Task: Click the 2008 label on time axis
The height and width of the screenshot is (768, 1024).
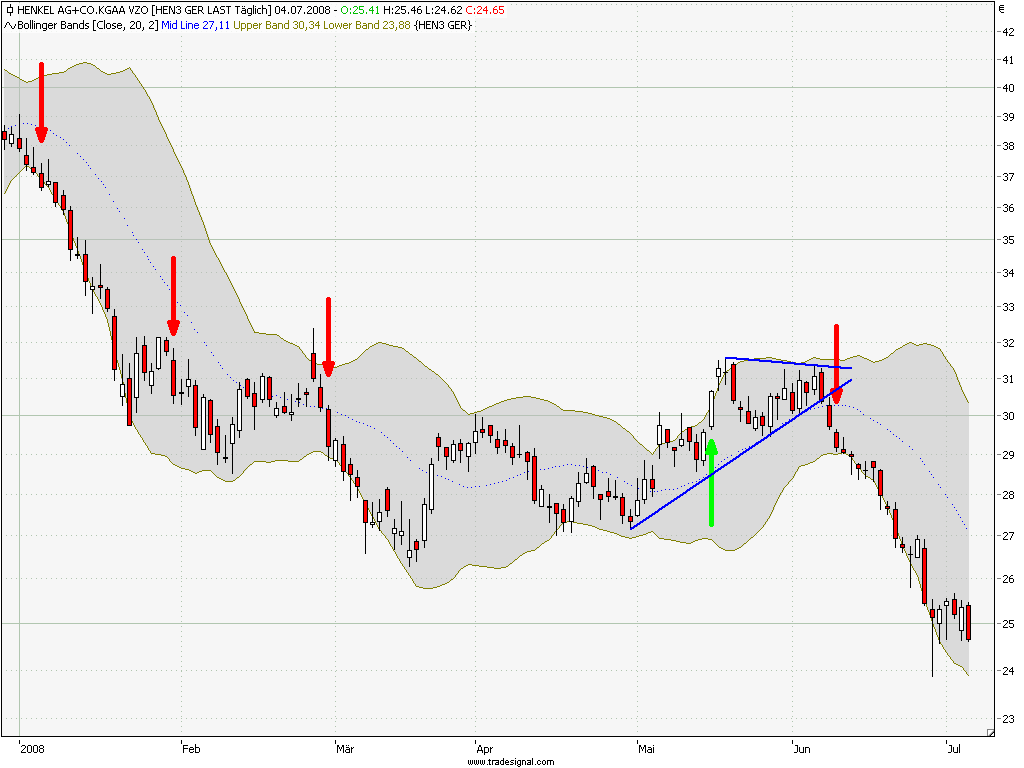Action: 32,749
